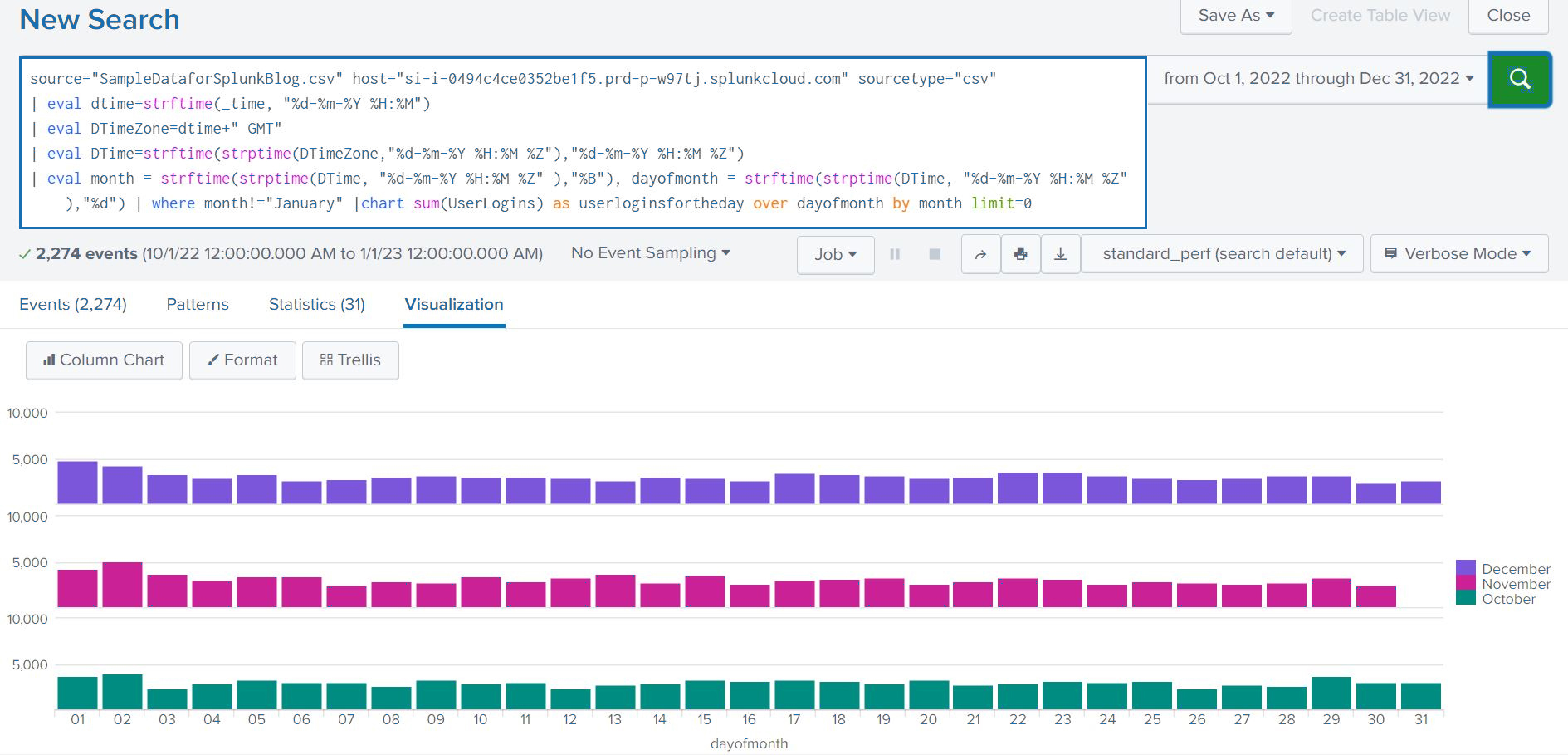Click the November legend color swatch
Screen dimensions: 1568x755
pyautogui.click(x=1466, y=583)
